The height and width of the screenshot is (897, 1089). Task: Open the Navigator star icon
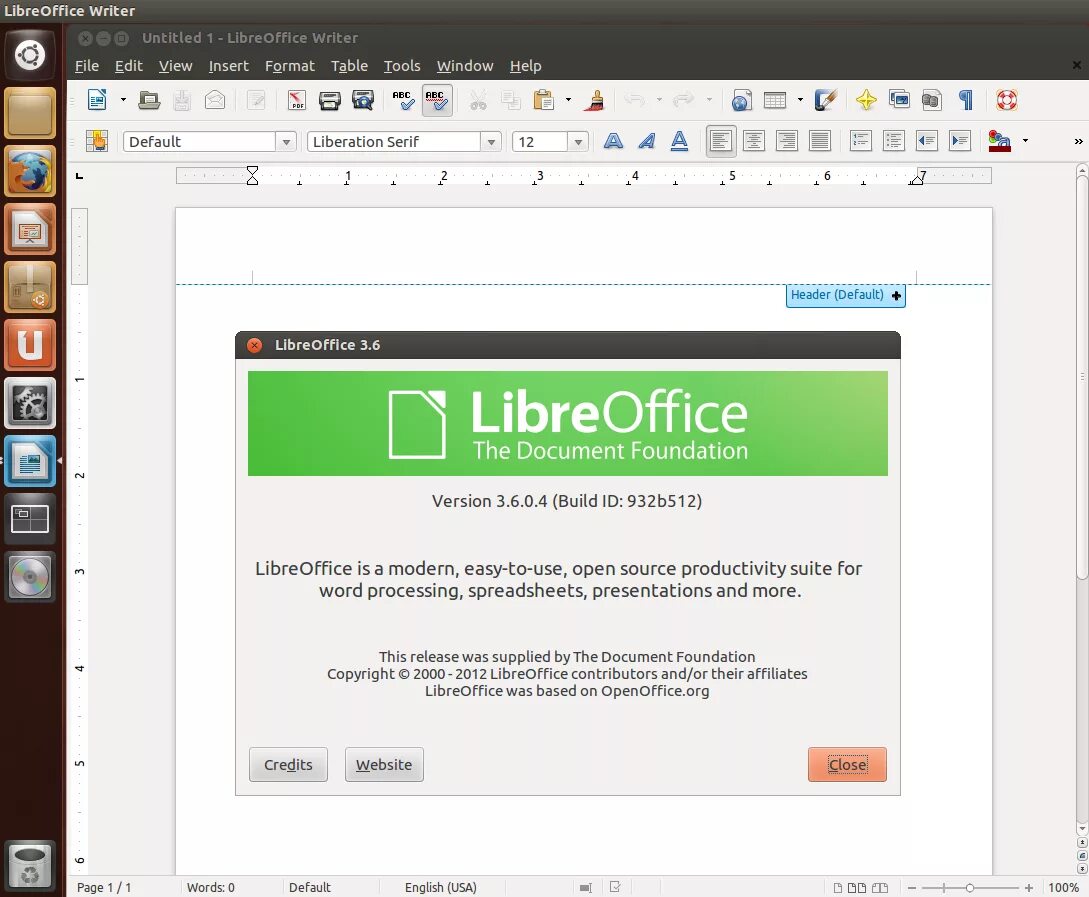tap(866, 100)
